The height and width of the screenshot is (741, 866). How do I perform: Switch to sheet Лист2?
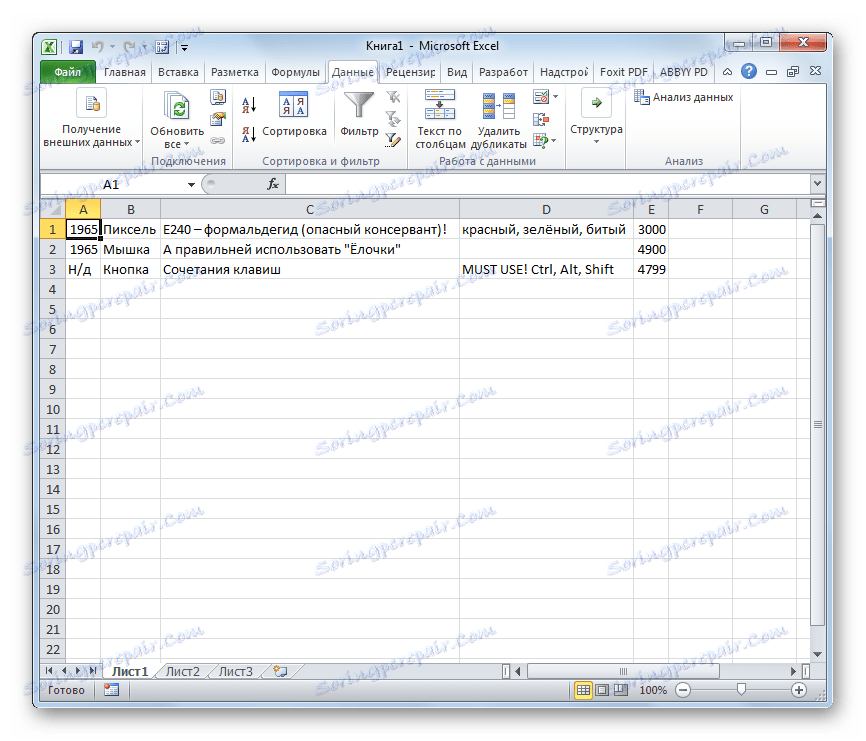pos(183,671)
